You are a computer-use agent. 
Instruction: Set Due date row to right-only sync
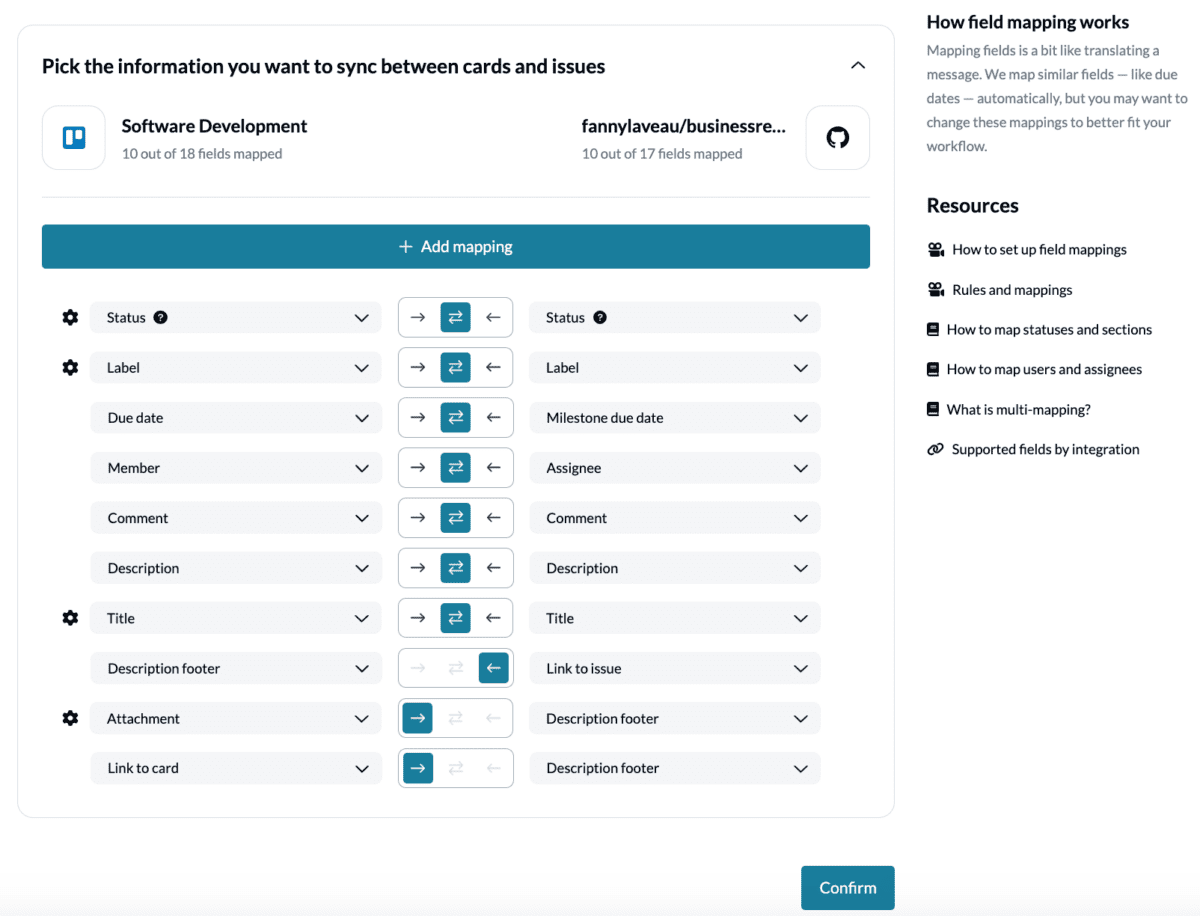[418, 418]
